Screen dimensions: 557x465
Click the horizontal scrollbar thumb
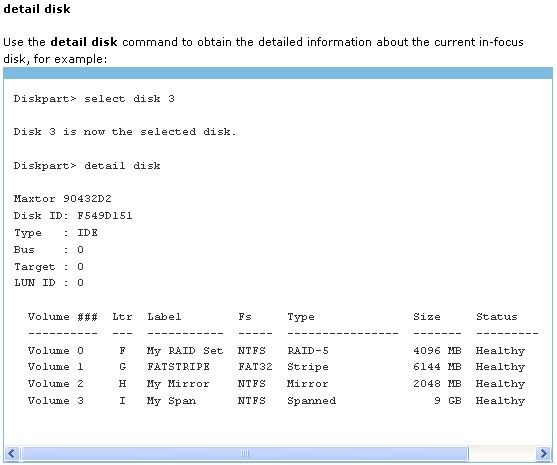pos(245,454)
